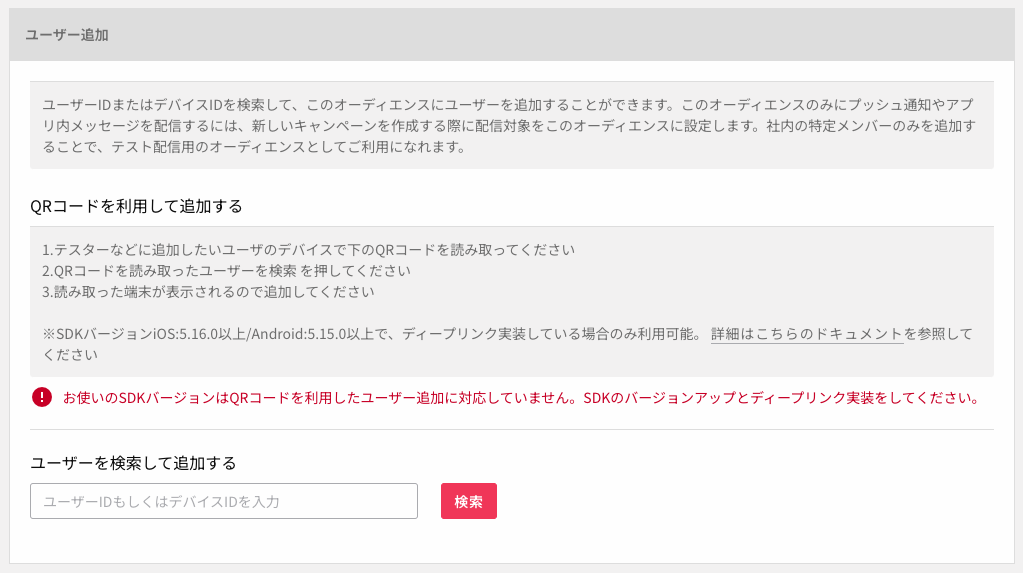Screen dimensions: 1023x573
Task: Focus the ユーザーIDもしくはデバイスID input field
Action: (x=224, y=501)
